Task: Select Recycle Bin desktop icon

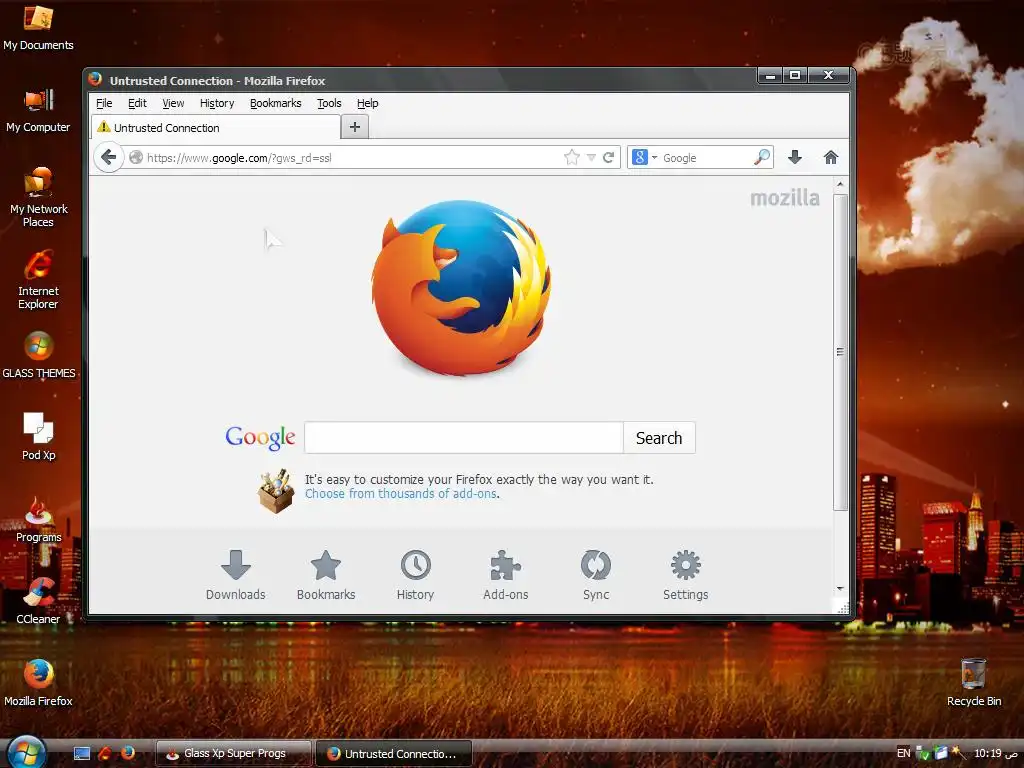Action: (x=974, y=683)
